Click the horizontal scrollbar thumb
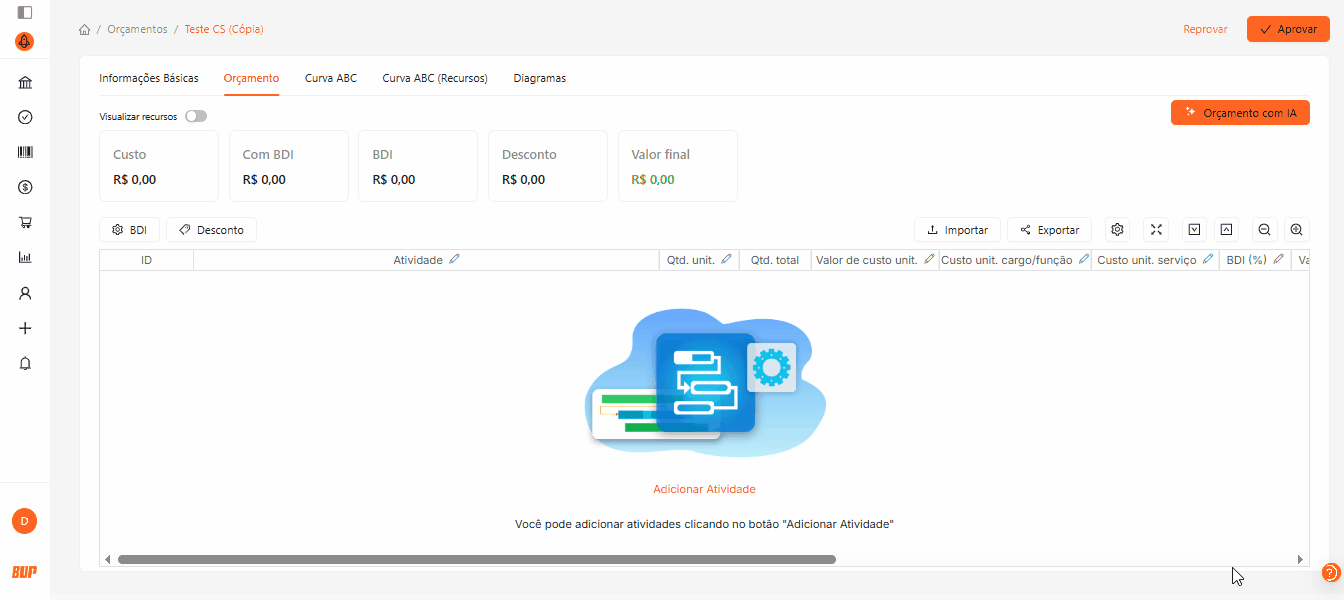This screenshot has width=1344, height=600. (x=476, y=560)
